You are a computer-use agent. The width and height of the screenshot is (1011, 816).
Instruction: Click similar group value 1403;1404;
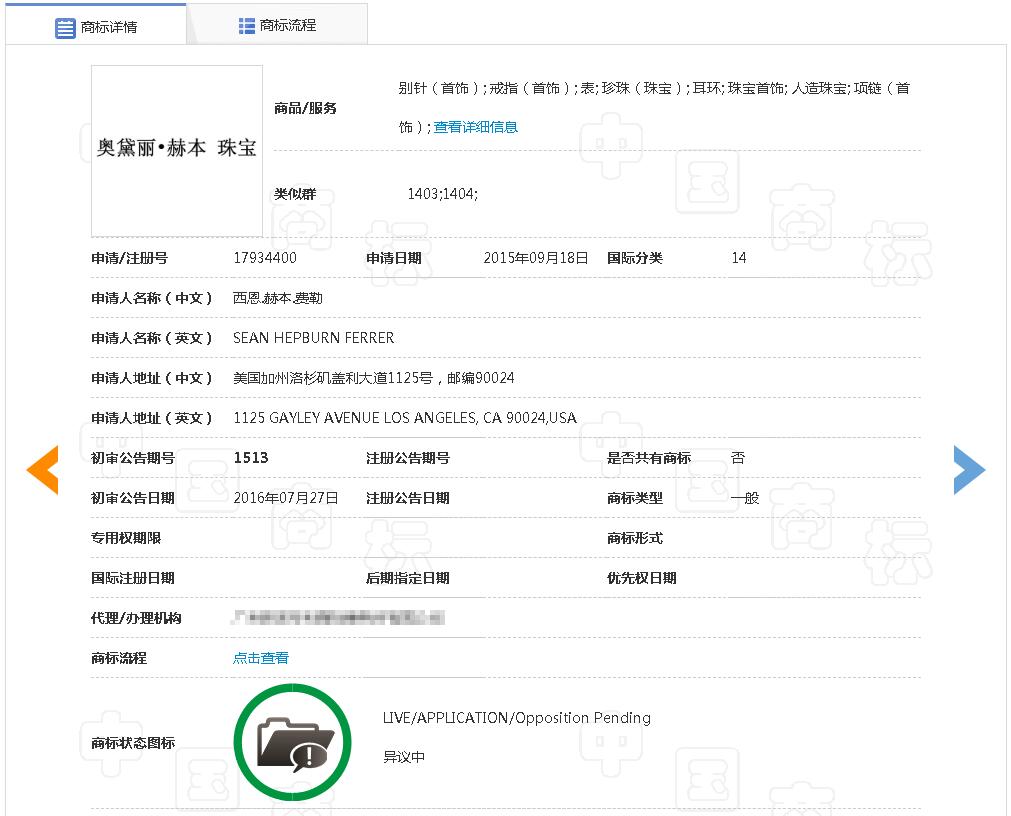[x=443, y=193]
